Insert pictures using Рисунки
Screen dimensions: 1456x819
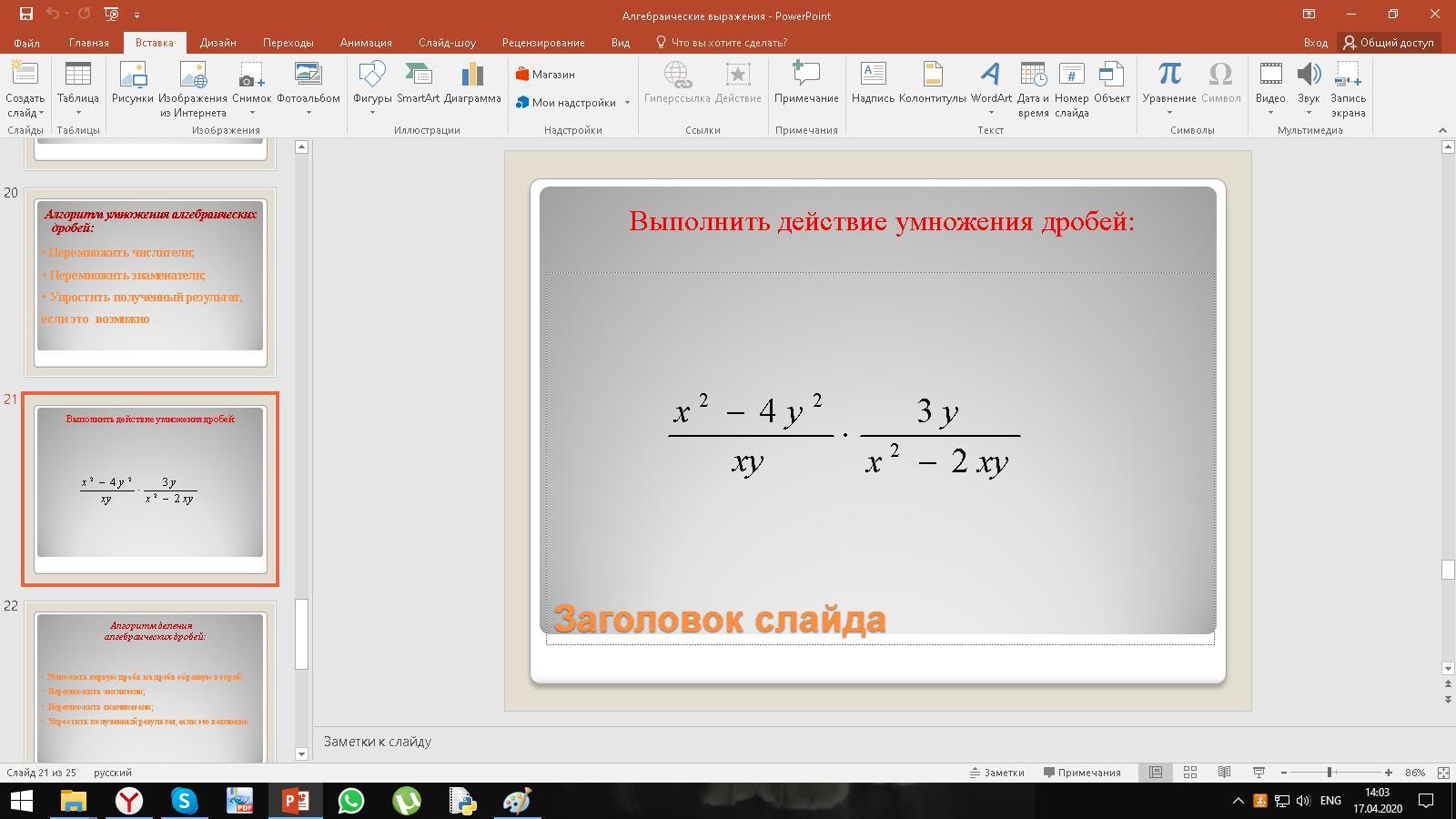(x=133, y=83)
